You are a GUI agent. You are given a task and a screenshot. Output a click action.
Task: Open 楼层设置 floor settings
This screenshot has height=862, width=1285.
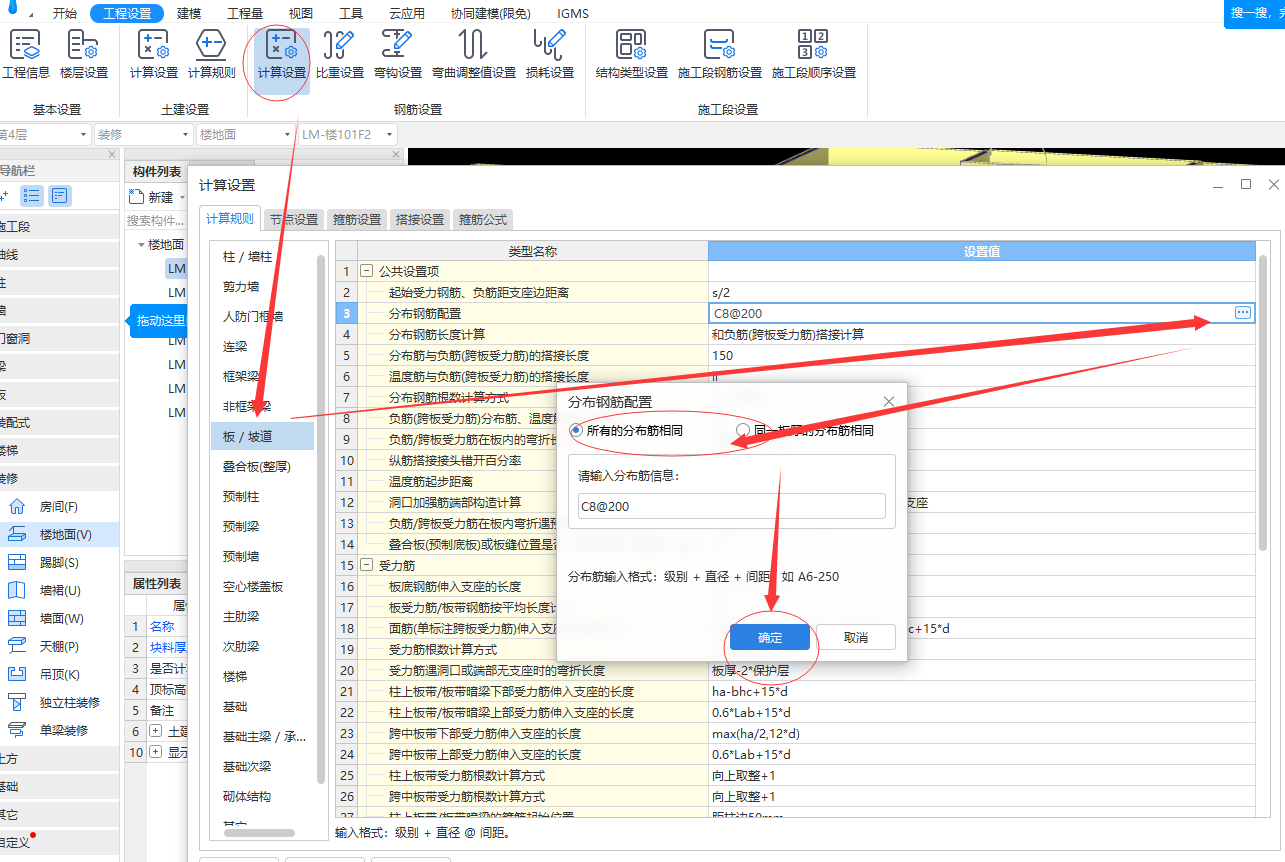click(84, 54)
